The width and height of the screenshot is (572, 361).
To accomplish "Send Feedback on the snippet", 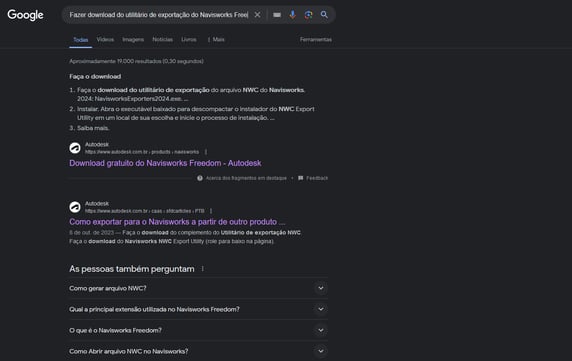I will pyautogui.click(x=313, y=178).
